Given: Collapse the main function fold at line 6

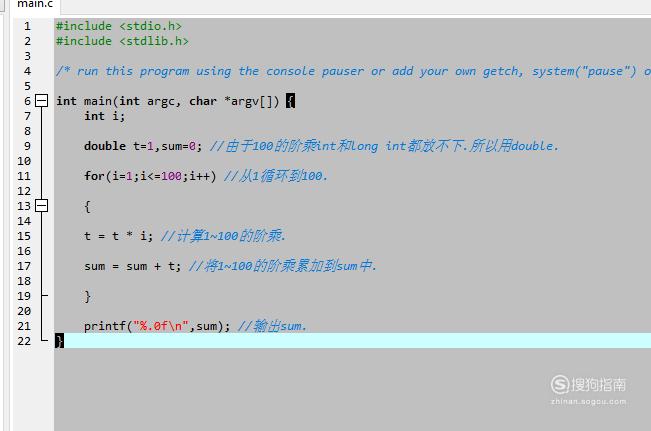Looking at the screenshot, I should [x=42, y=100].
